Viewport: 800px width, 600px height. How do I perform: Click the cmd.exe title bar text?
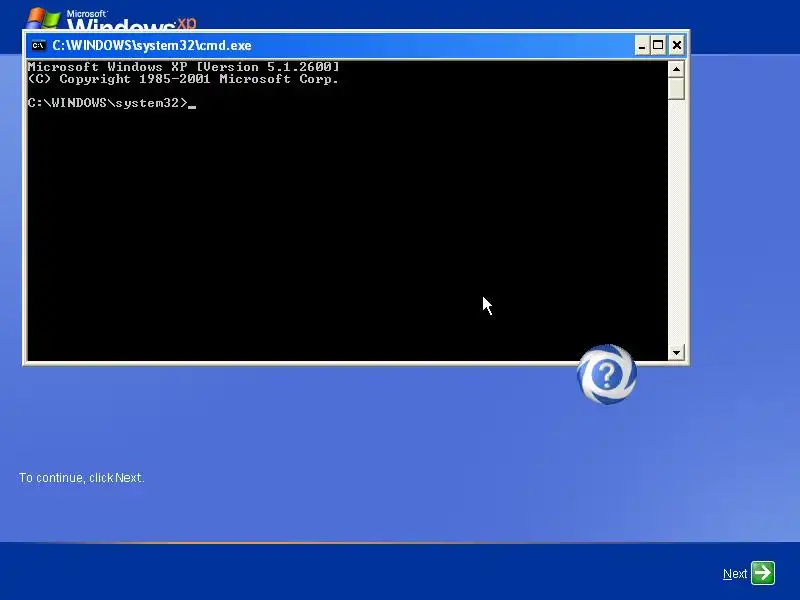152,45
